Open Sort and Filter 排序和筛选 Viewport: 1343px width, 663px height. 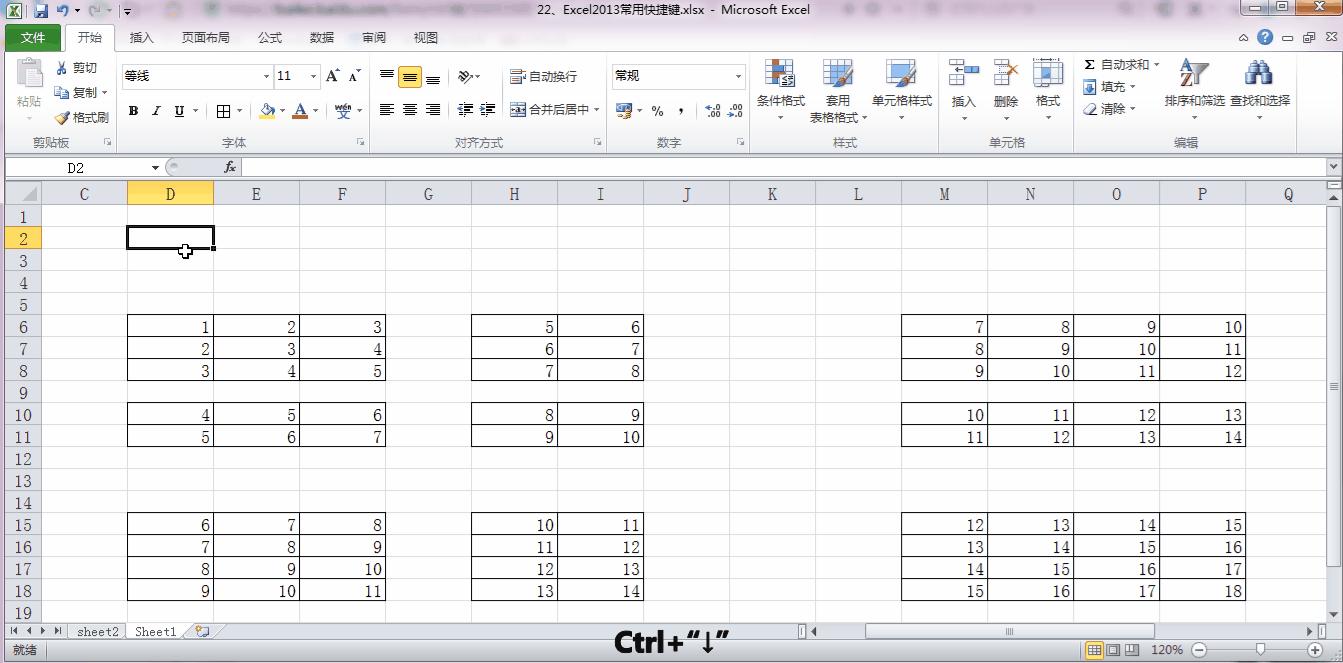tap(1194, 90)
